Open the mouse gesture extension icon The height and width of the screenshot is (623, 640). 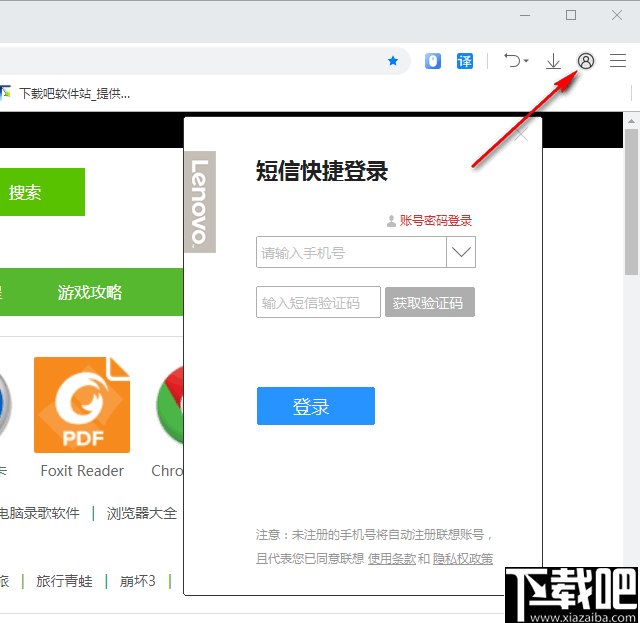pos(433,61)
